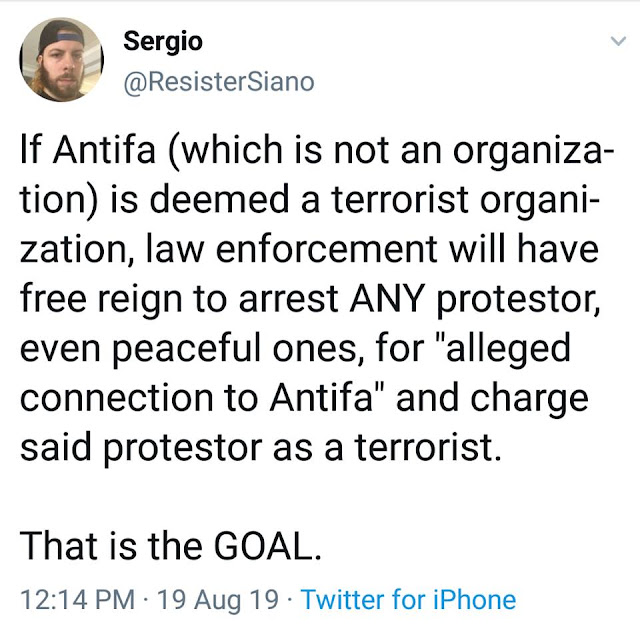Click the phrase 'law enforcement'
Viewport: 640px width, 627px height.
coord(291,249)
